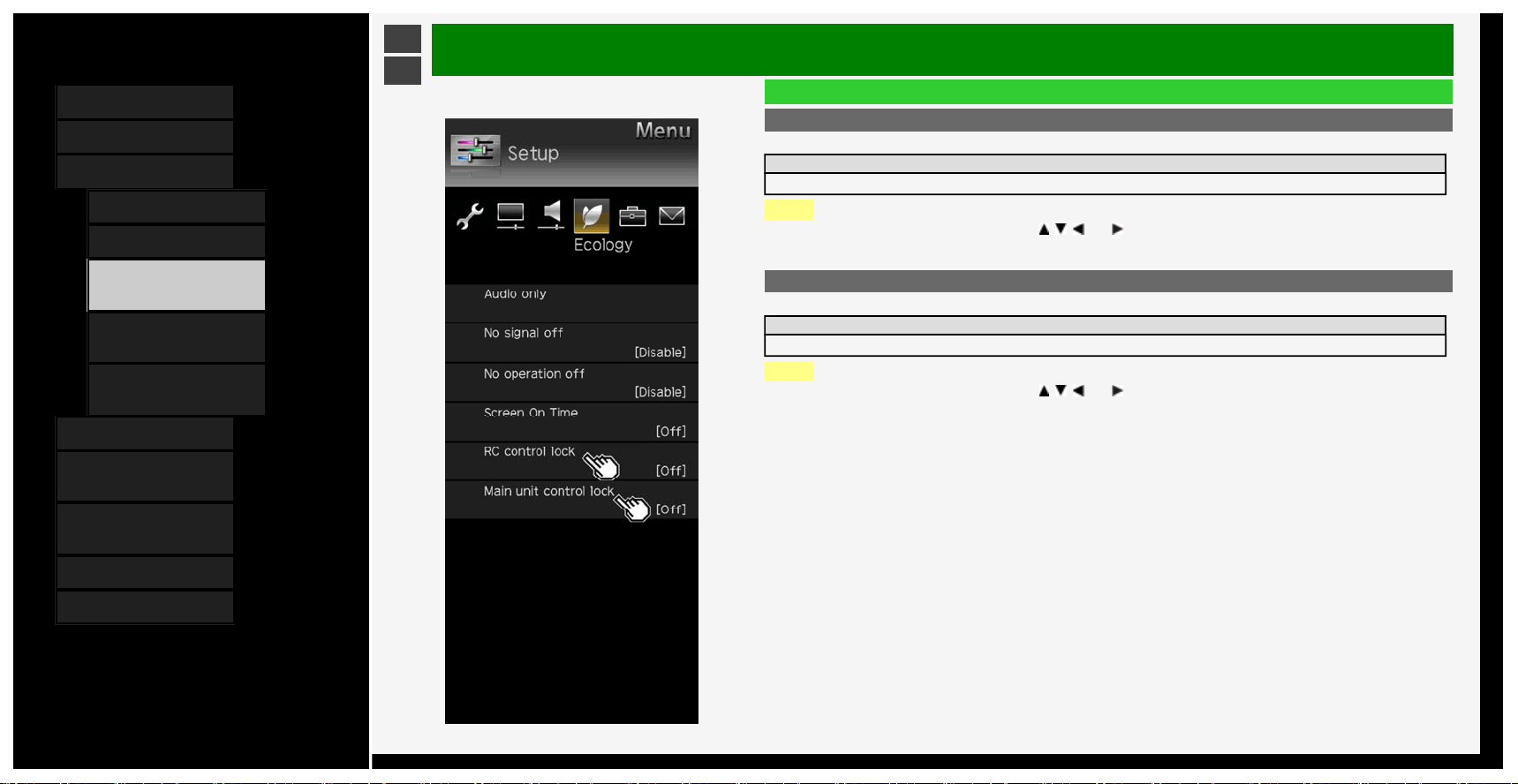This screenshot has height=784, width=1518.
Task: Select the envelope mail icon
Action: click(672, 215)
